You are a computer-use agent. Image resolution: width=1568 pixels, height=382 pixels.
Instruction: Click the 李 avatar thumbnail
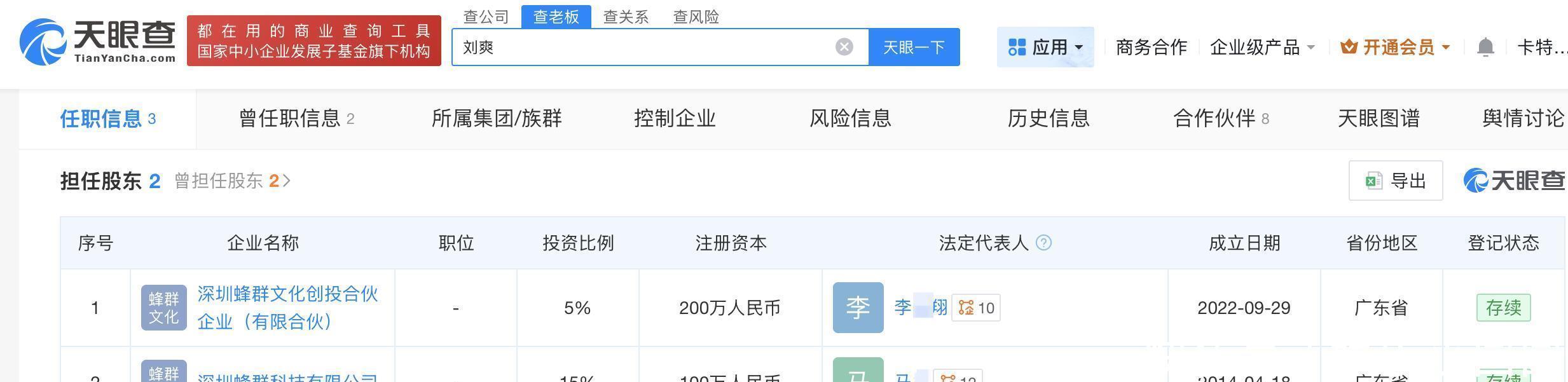[x=858, y=308]
